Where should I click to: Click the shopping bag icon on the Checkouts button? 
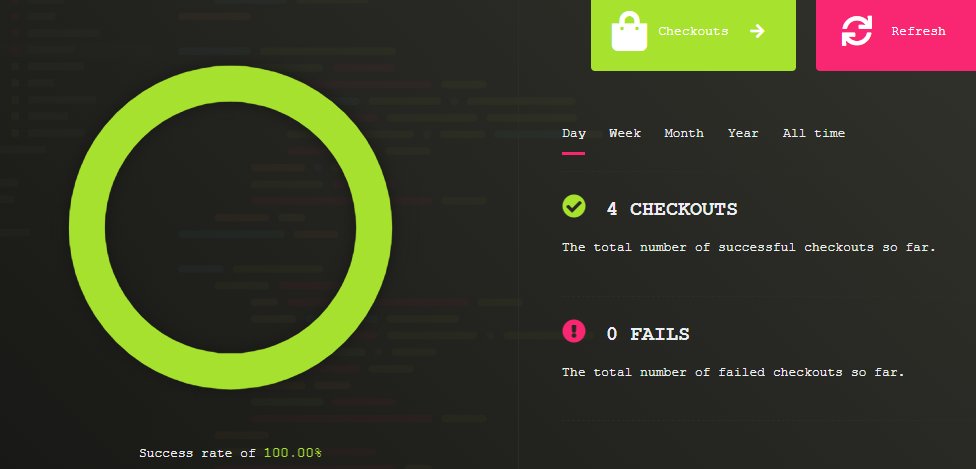point(629,32)
